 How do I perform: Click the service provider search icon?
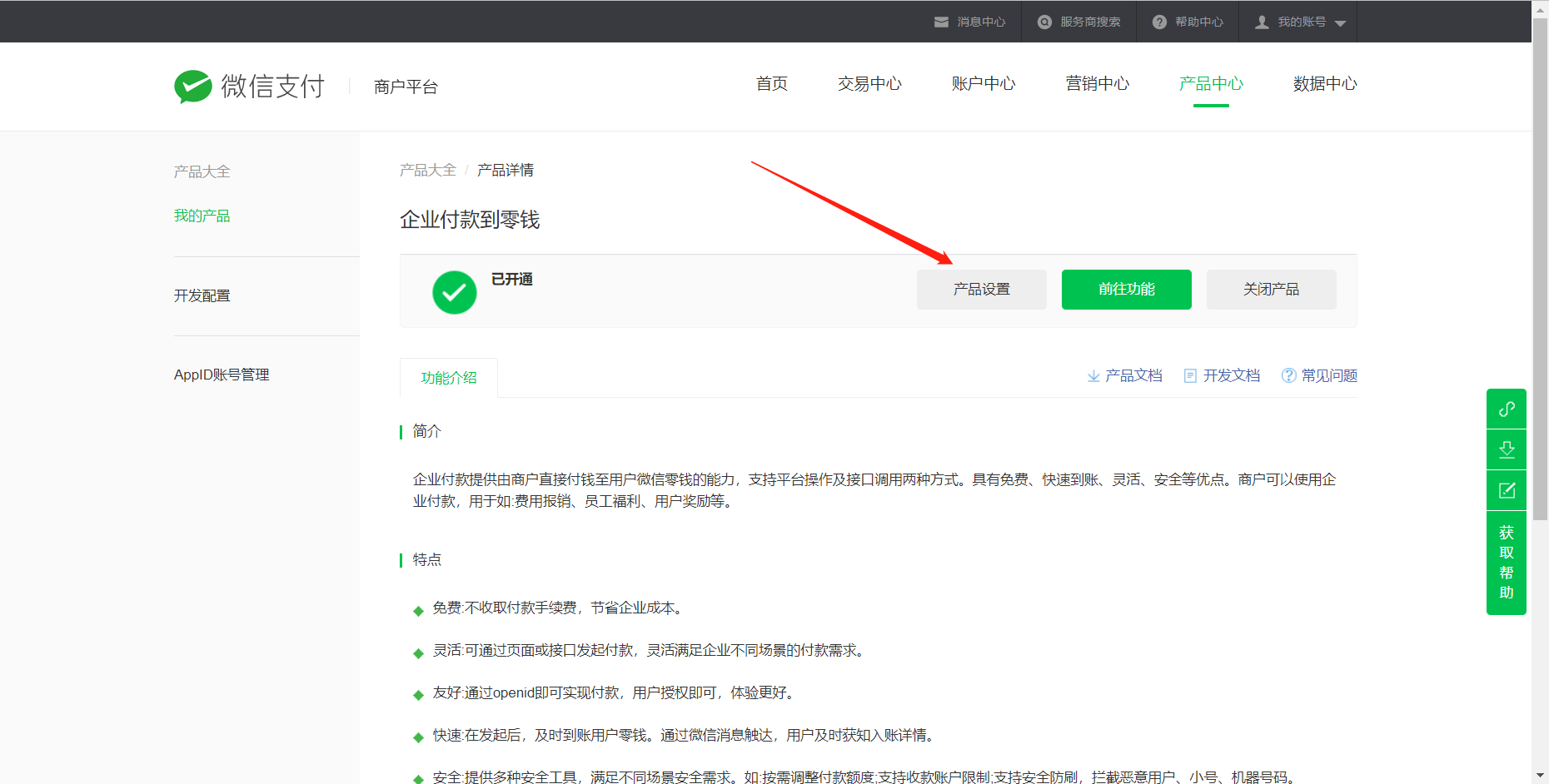(1044, 22)
